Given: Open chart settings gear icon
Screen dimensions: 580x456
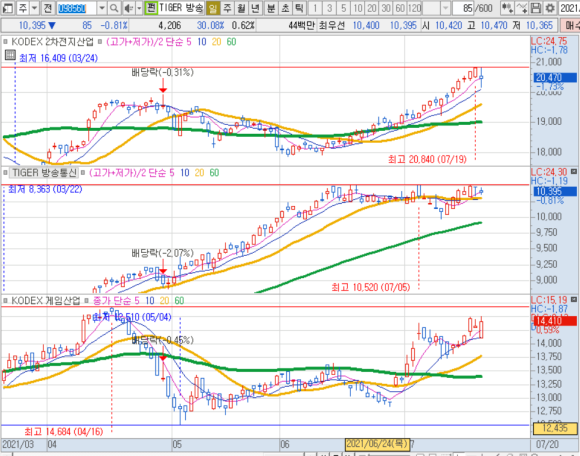Looking at the screenshot, I should pos(550,8).
